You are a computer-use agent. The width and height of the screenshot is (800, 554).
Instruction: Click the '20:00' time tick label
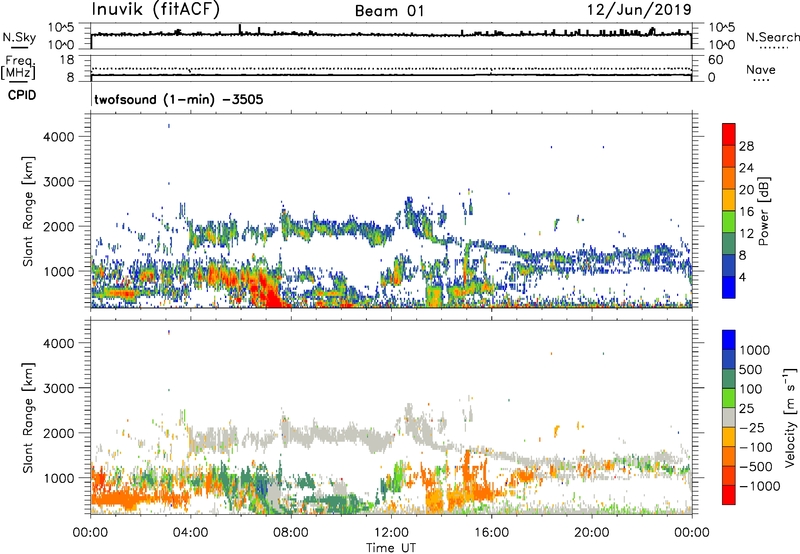point(591,533)
